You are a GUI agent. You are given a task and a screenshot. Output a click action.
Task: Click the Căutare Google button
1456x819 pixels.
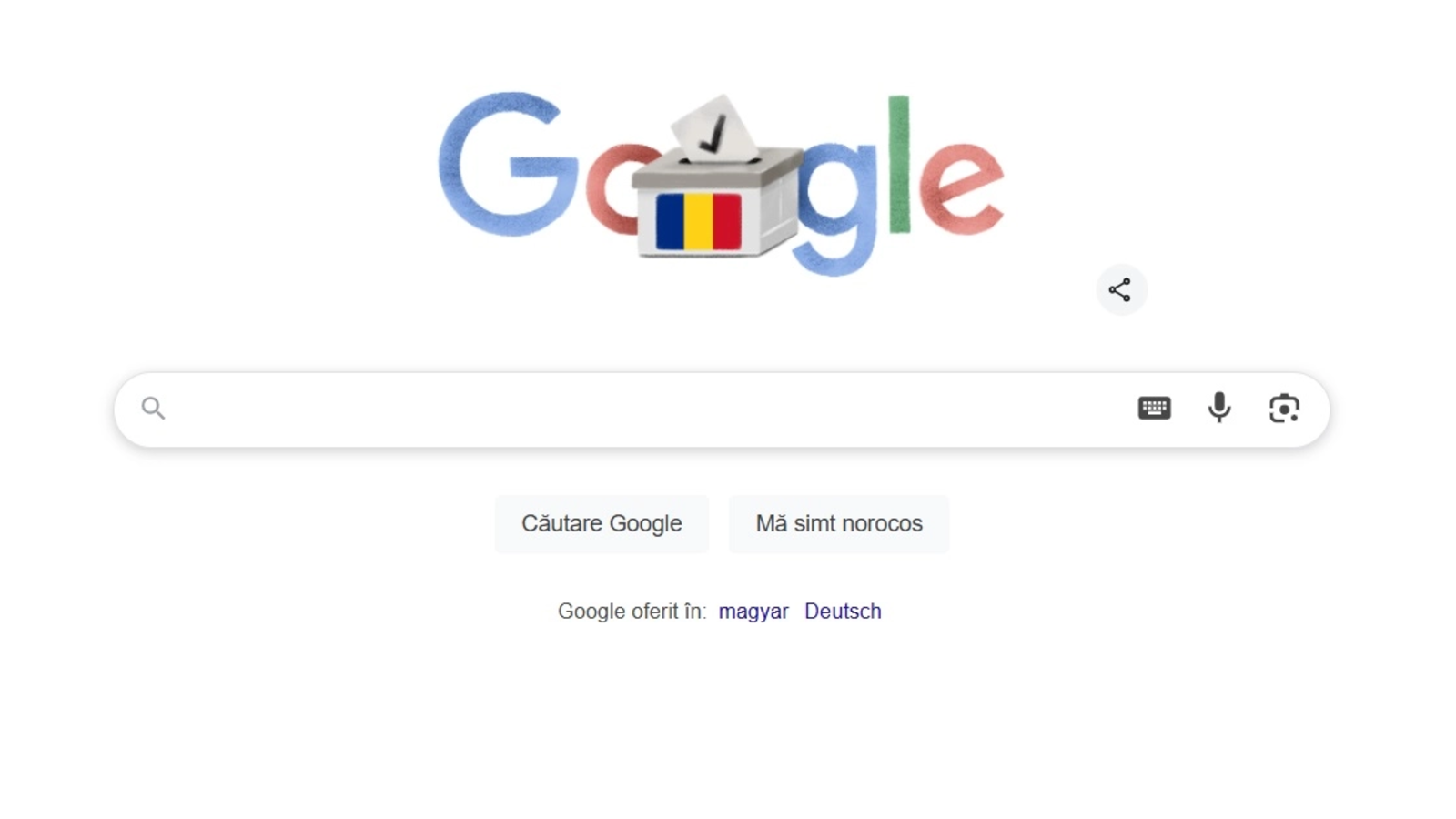tap(602, 524)
